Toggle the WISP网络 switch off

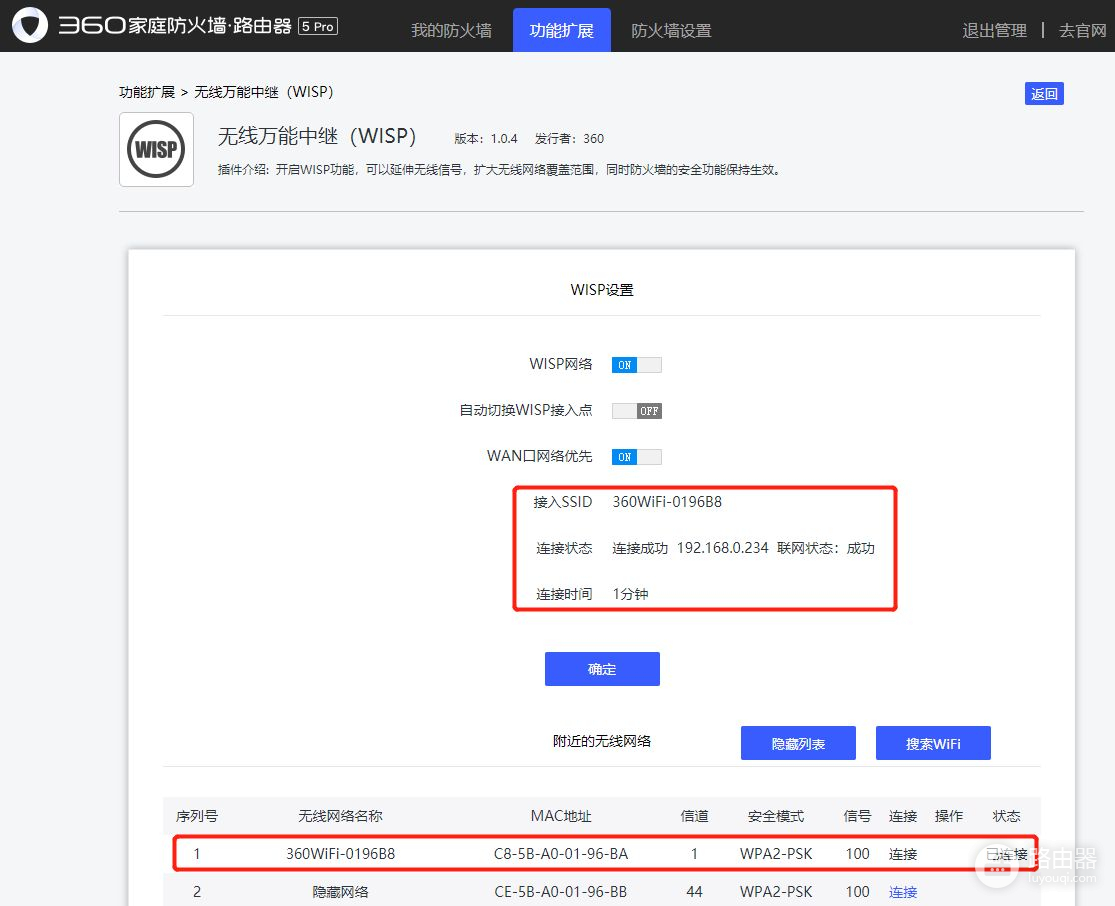click(x=637, y=365)
